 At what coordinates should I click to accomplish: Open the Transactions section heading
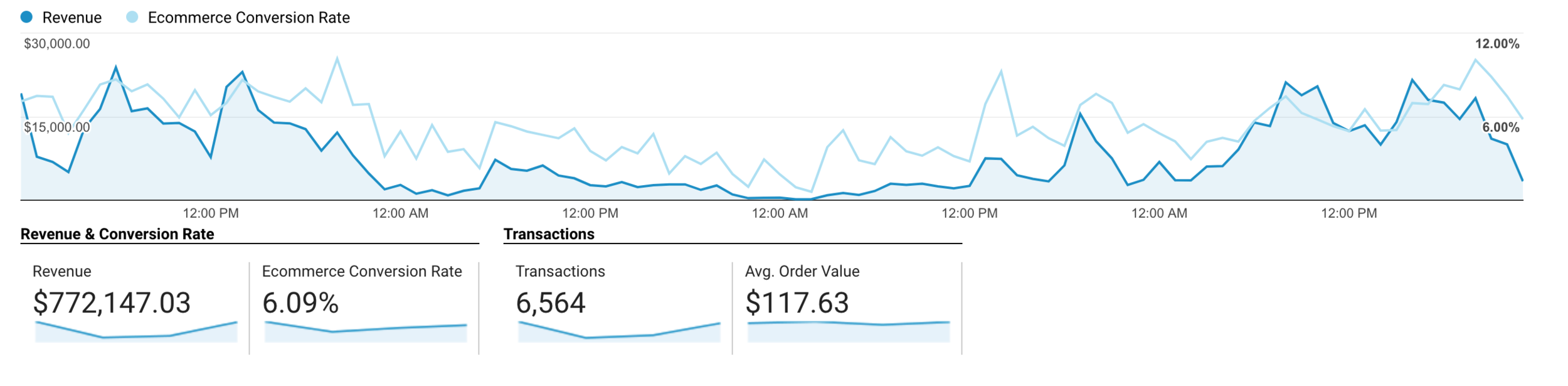[x=549, y=234]
